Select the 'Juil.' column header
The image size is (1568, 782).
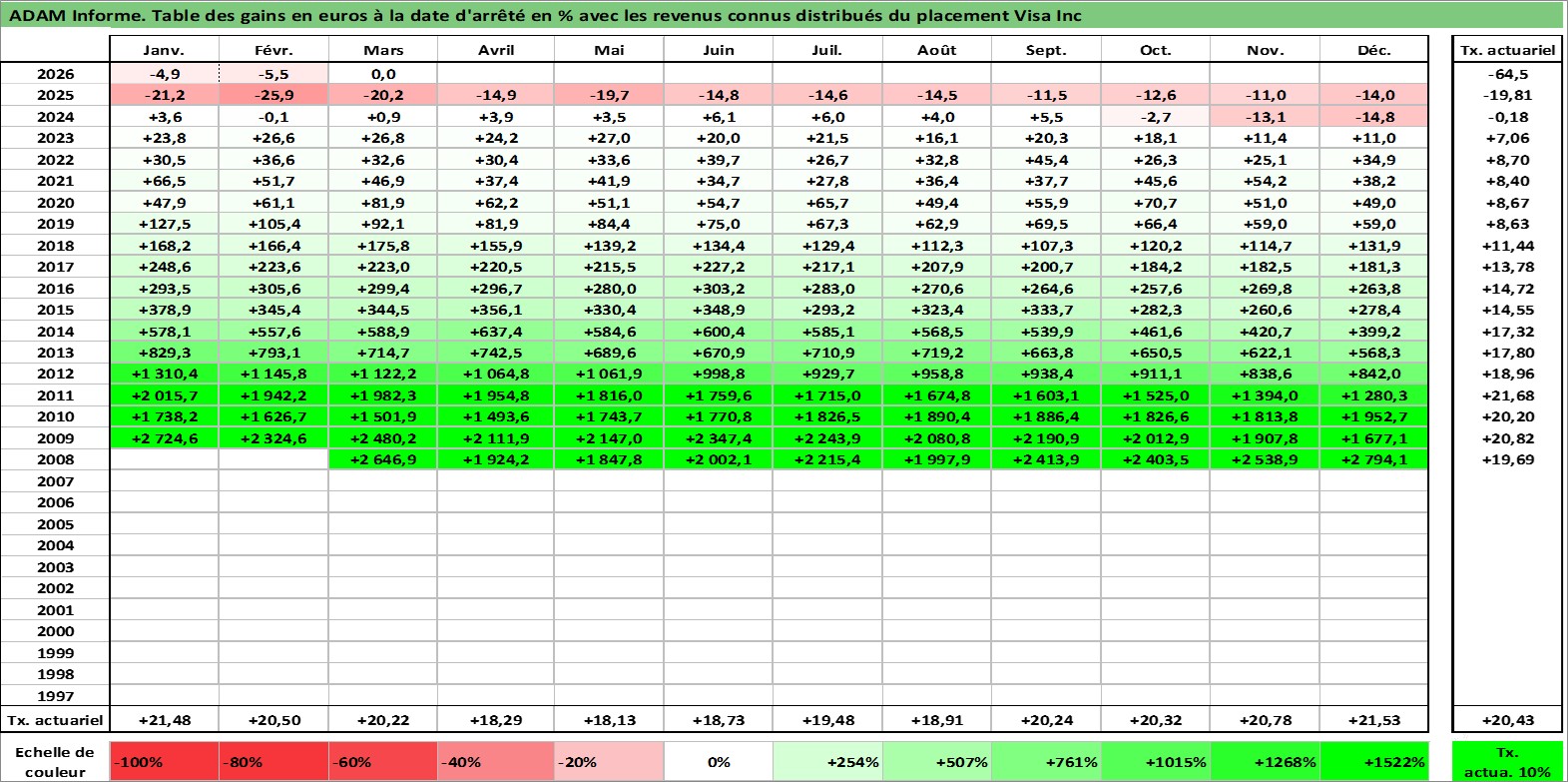827,50
